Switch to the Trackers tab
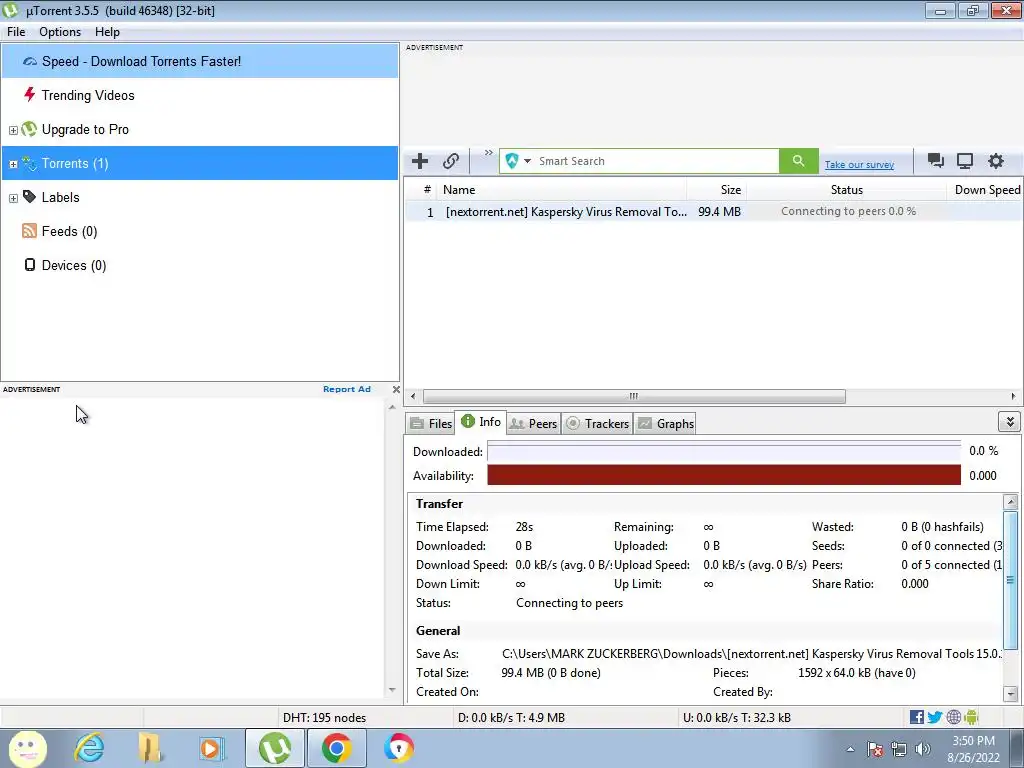1024x768 pixels. 597,423
